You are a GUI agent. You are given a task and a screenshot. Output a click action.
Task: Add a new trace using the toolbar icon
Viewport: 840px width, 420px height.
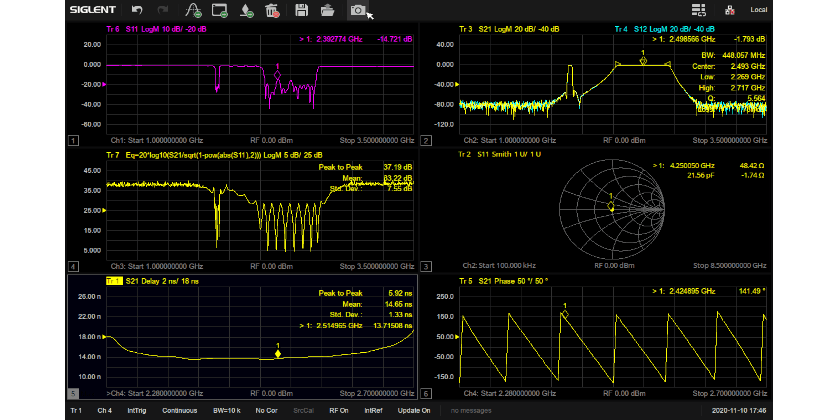(x=193, y=10)
